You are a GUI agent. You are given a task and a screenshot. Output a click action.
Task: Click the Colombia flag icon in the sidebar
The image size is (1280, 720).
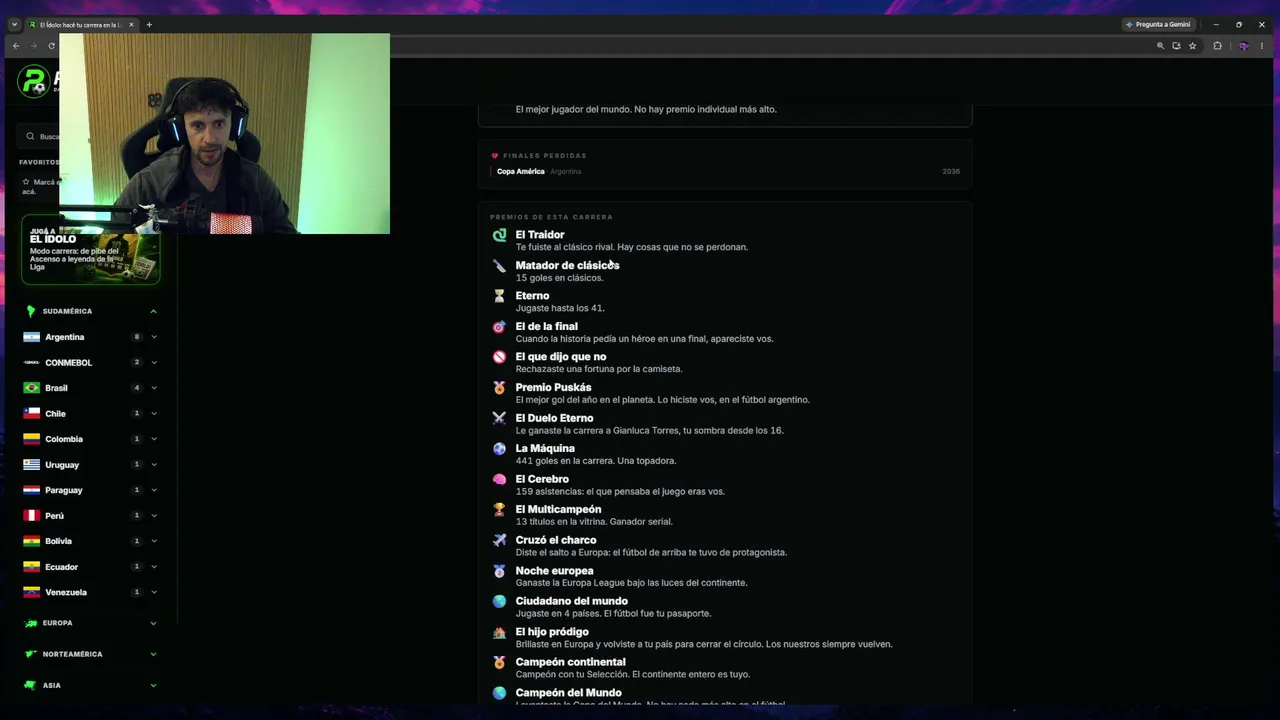click(31, 439)
